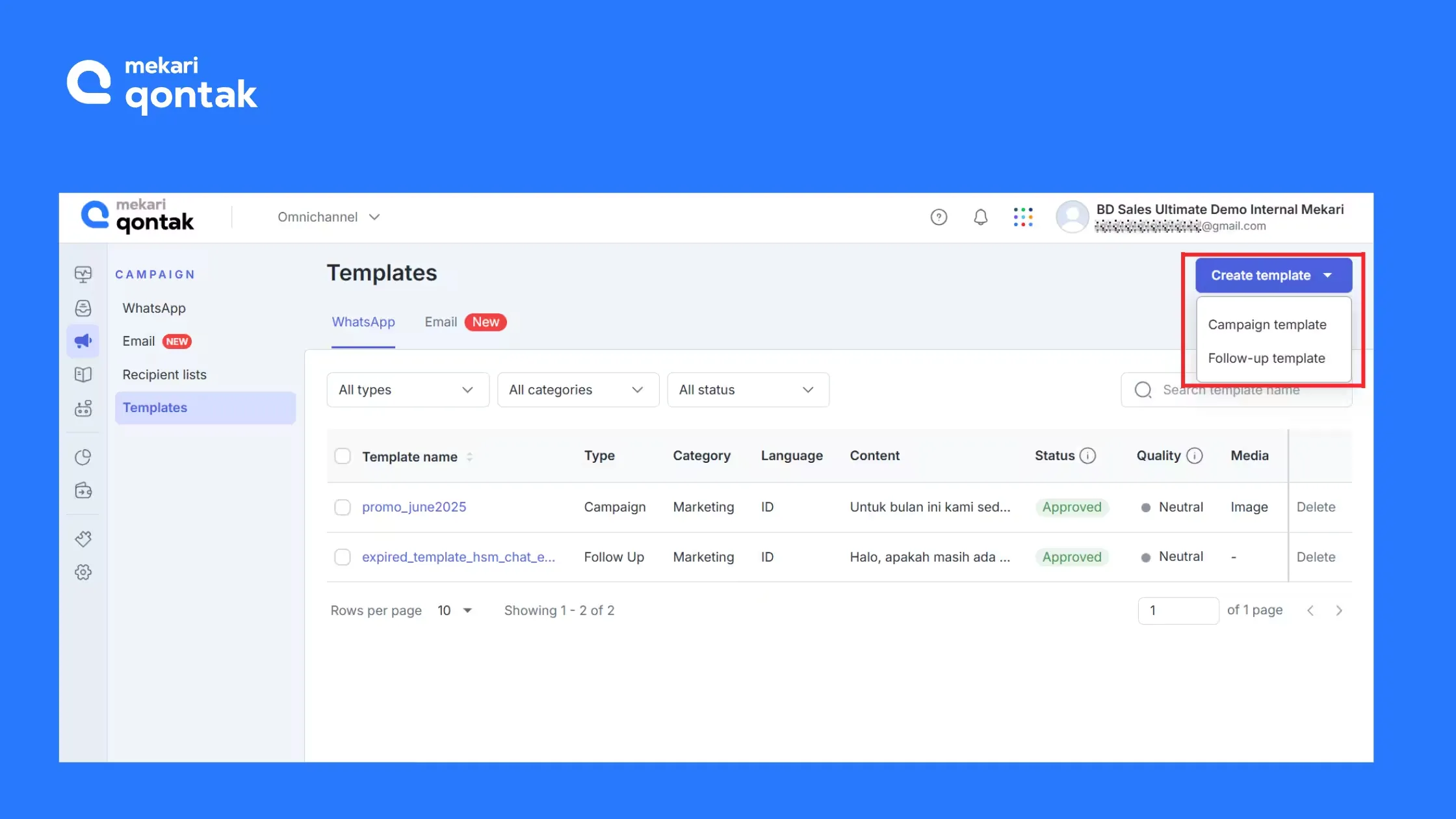Go to the next page arrow
Image resolution: width=1456 pixels, height=819 pixels.
click(1339, 610)
